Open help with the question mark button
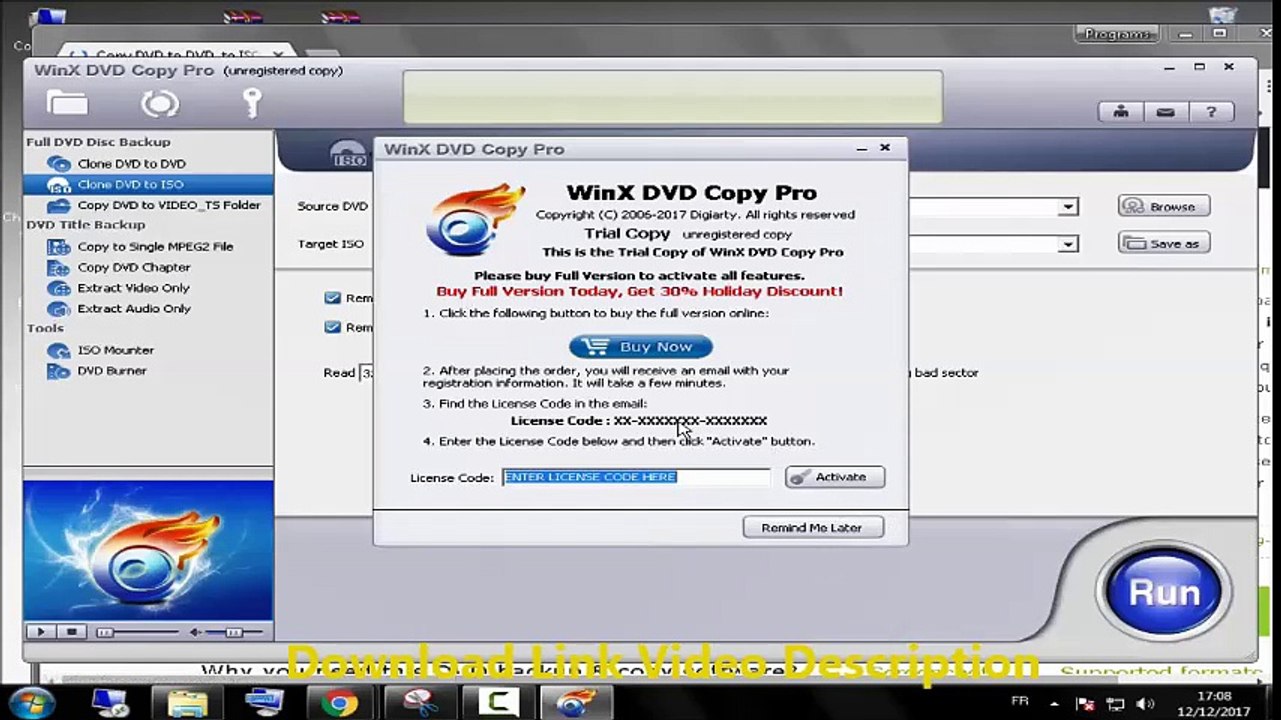 1211,112
